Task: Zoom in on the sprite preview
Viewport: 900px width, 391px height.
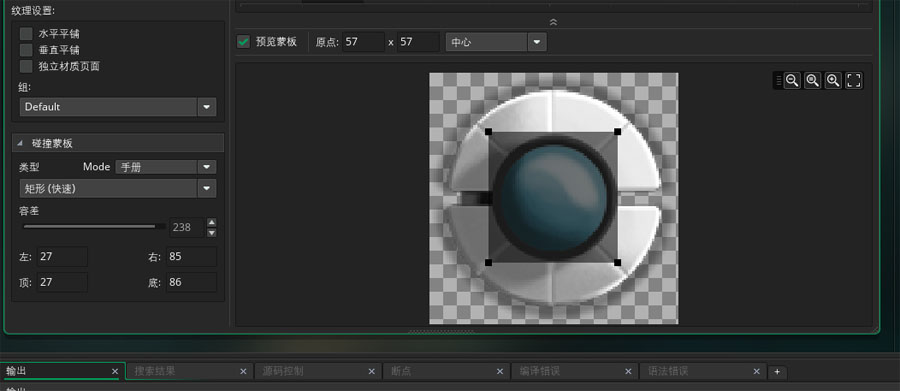Action: [x=833, y=80]
